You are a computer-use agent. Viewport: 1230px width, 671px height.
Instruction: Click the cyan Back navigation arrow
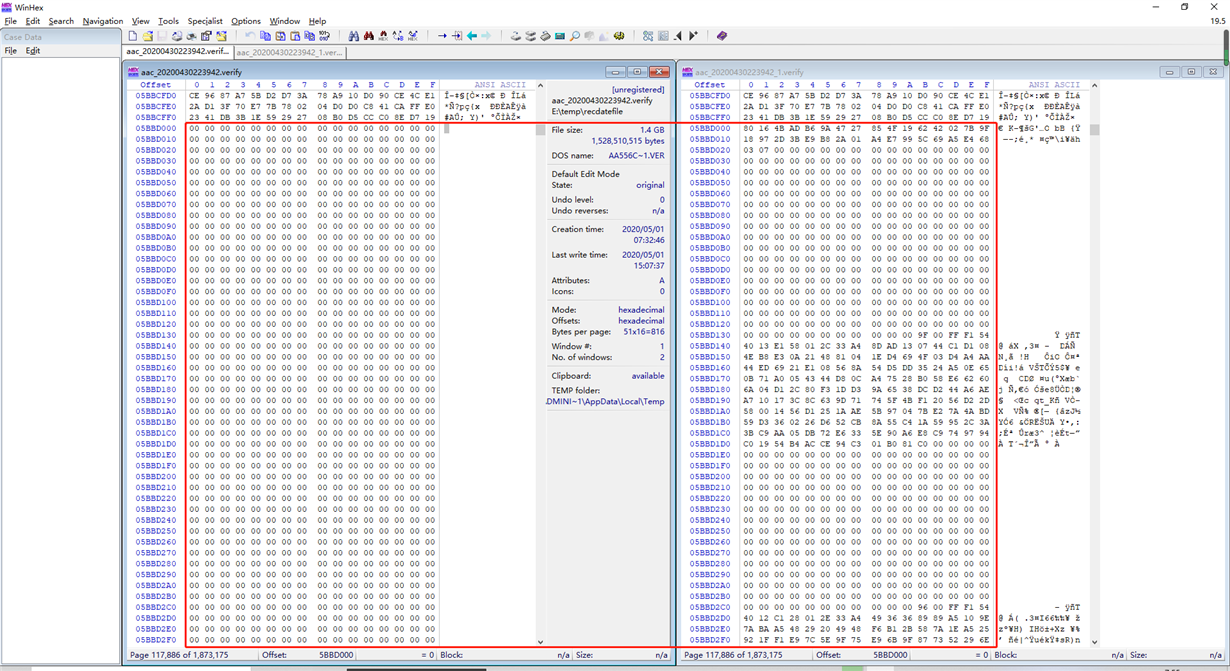coord(472,36)
